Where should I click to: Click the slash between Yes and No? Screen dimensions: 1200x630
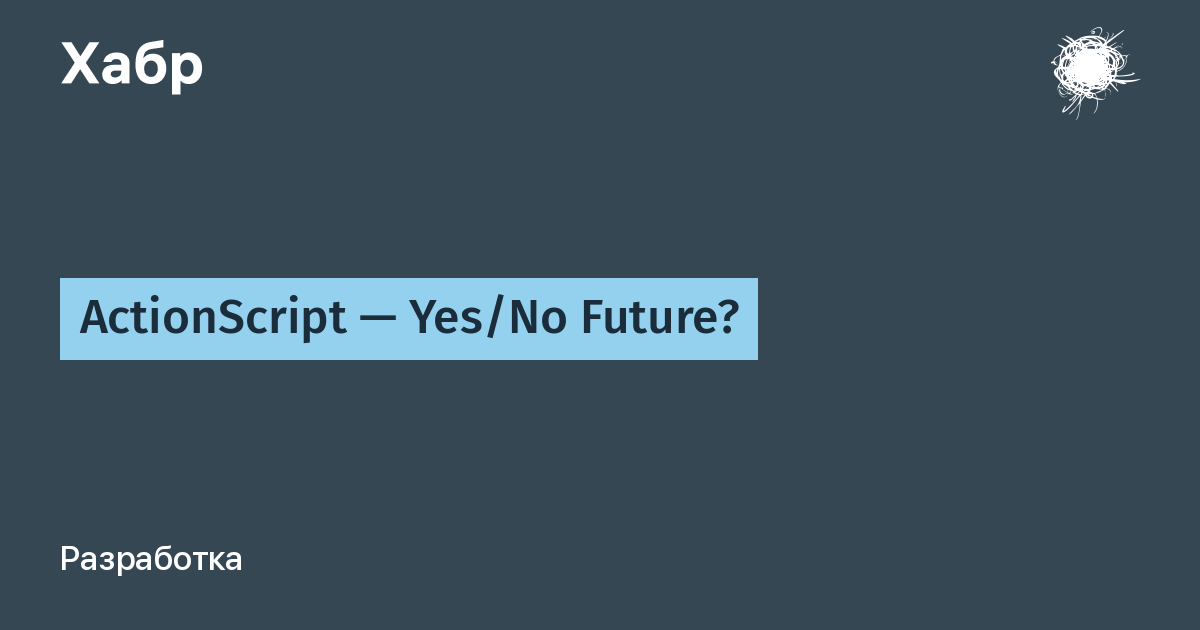pyautogui.click(x=491, y=320)
